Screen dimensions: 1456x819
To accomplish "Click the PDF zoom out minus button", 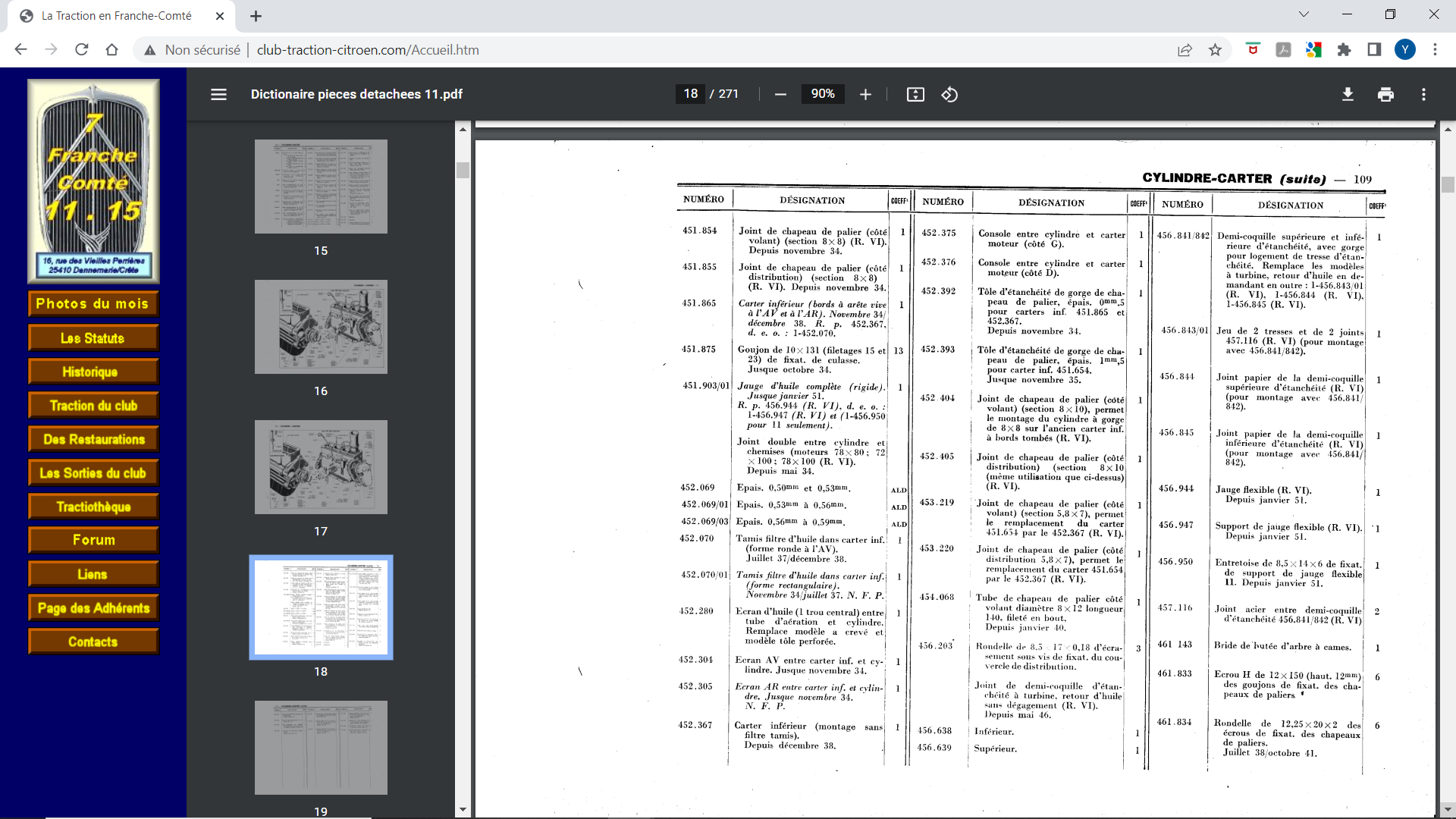I will pos(780,94).
